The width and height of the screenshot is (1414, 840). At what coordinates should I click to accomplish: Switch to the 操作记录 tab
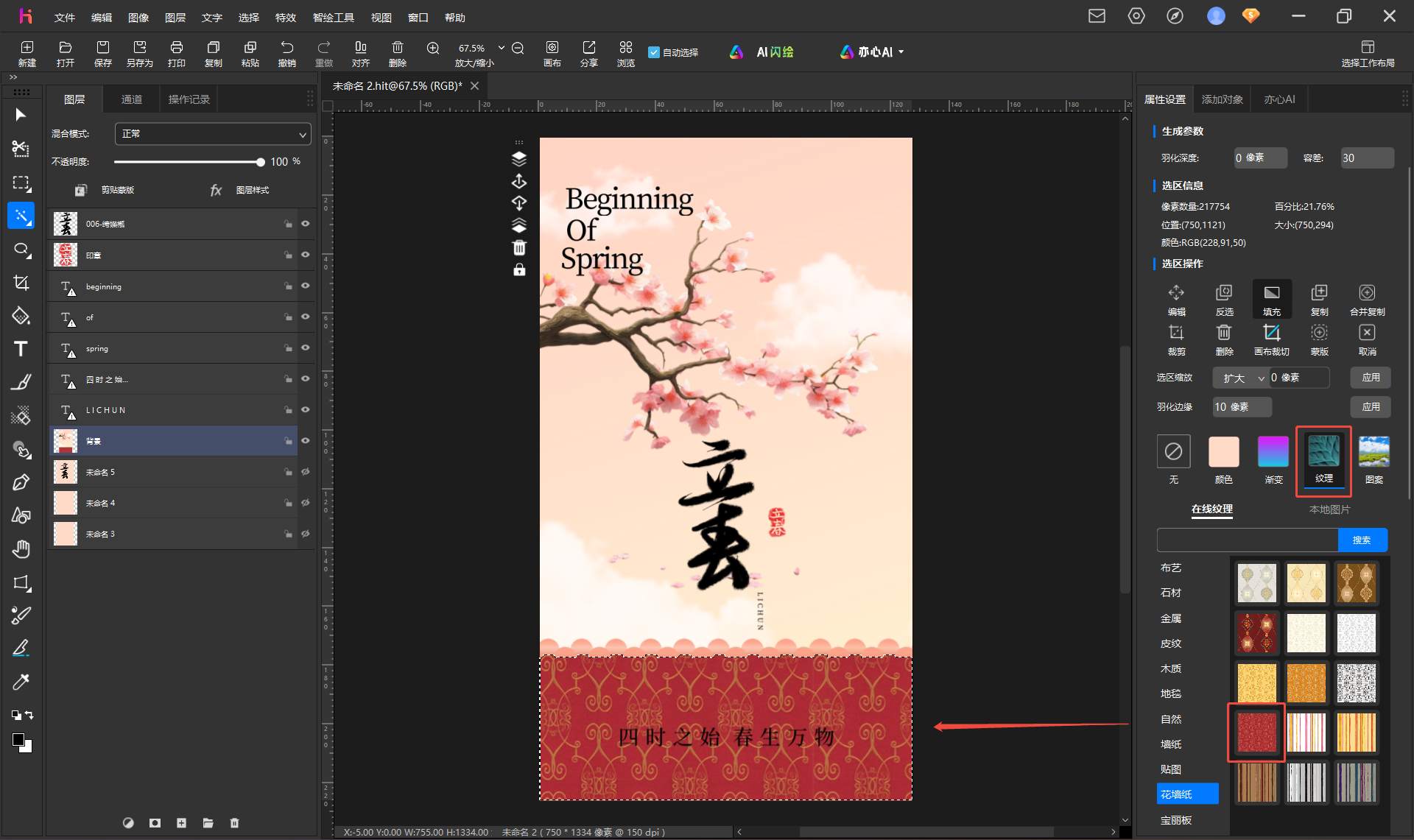click(x=189, y=99)
